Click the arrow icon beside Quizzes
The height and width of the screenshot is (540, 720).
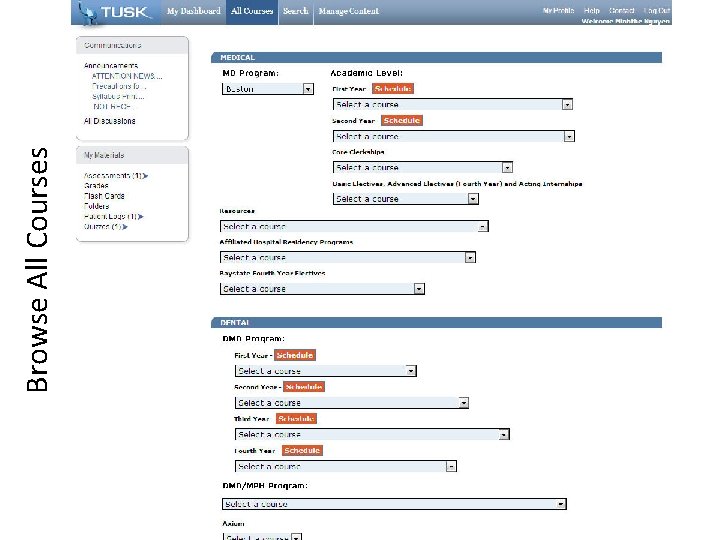pyautogui.click(x=125, y=227)
